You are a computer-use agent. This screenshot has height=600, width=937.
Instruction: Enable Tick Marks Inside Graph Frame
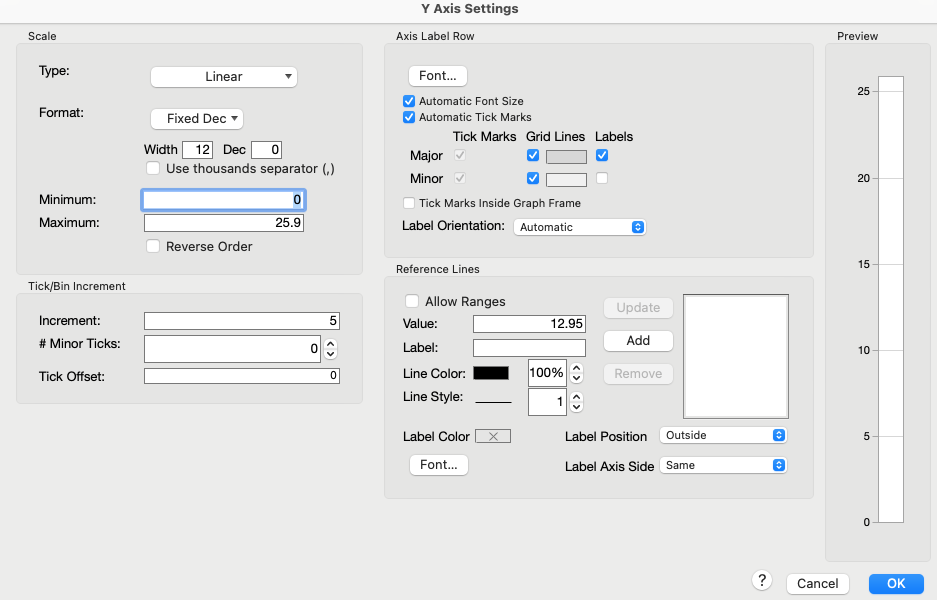409,203
